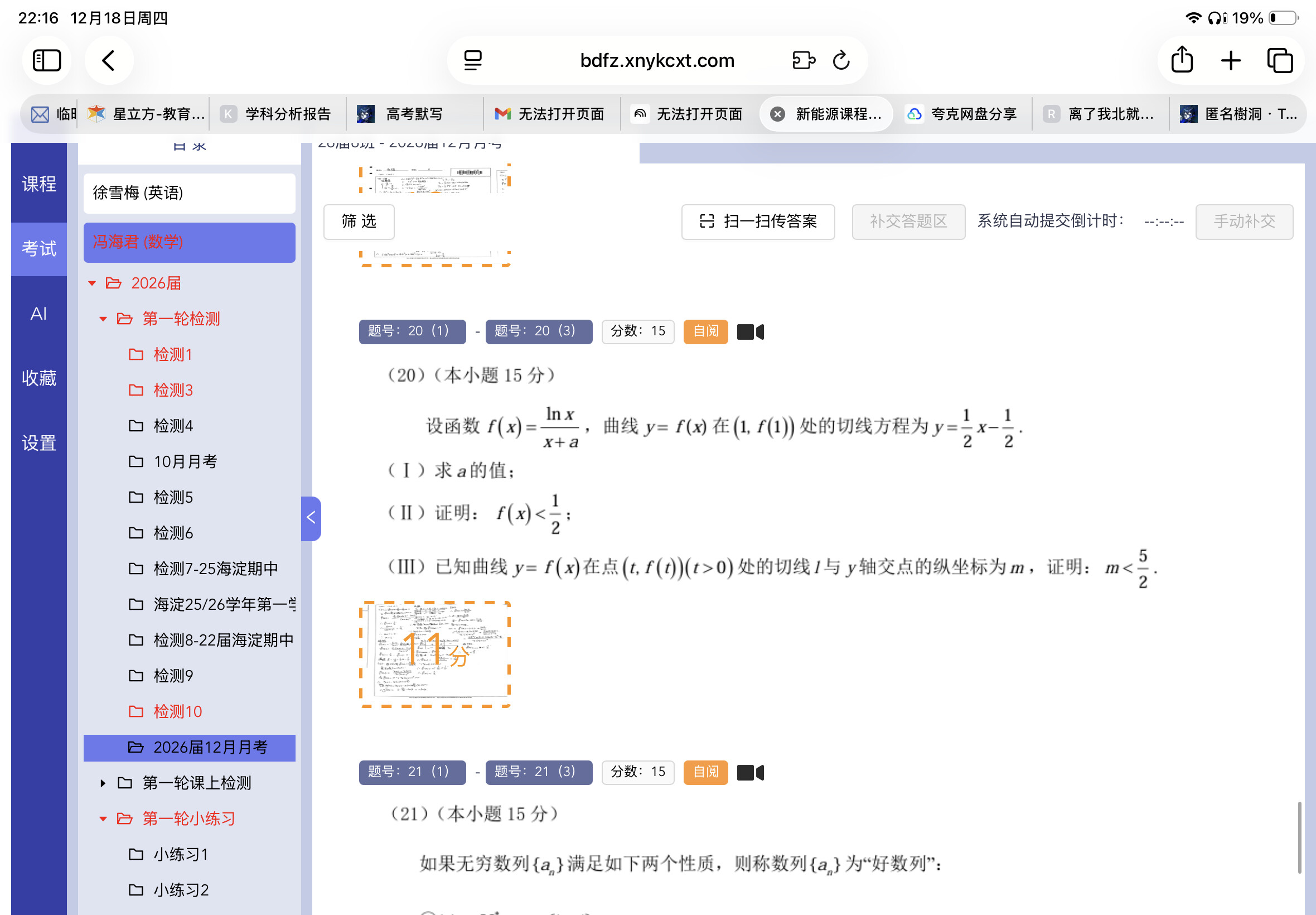The height and width of the screenshot is (915, 1316).
Task: Expand the 第一轮课上检测 folder
Action: point(103,783)
